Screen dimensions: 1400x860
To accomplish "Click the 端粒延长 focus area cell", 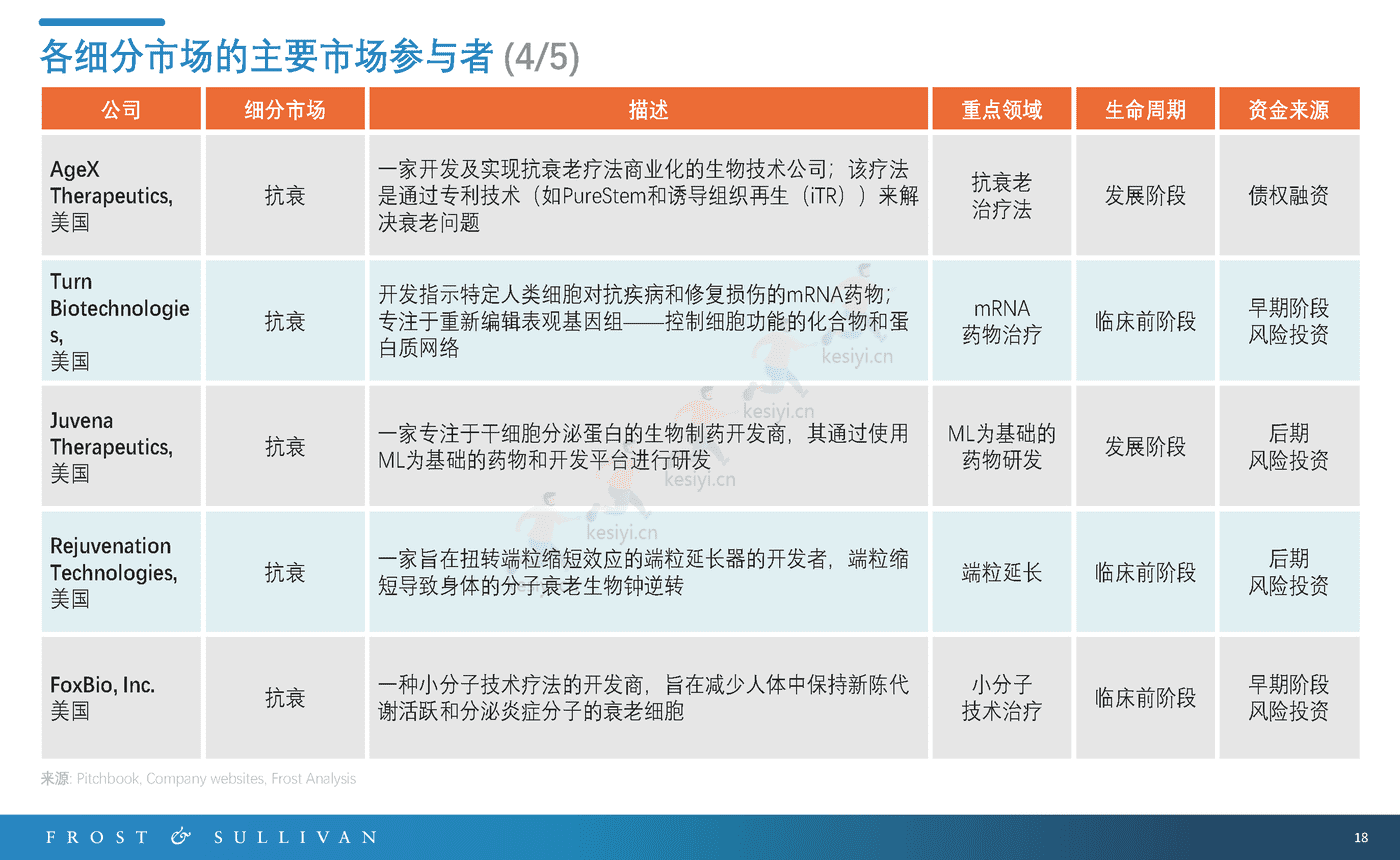I will pos(1001,572).
